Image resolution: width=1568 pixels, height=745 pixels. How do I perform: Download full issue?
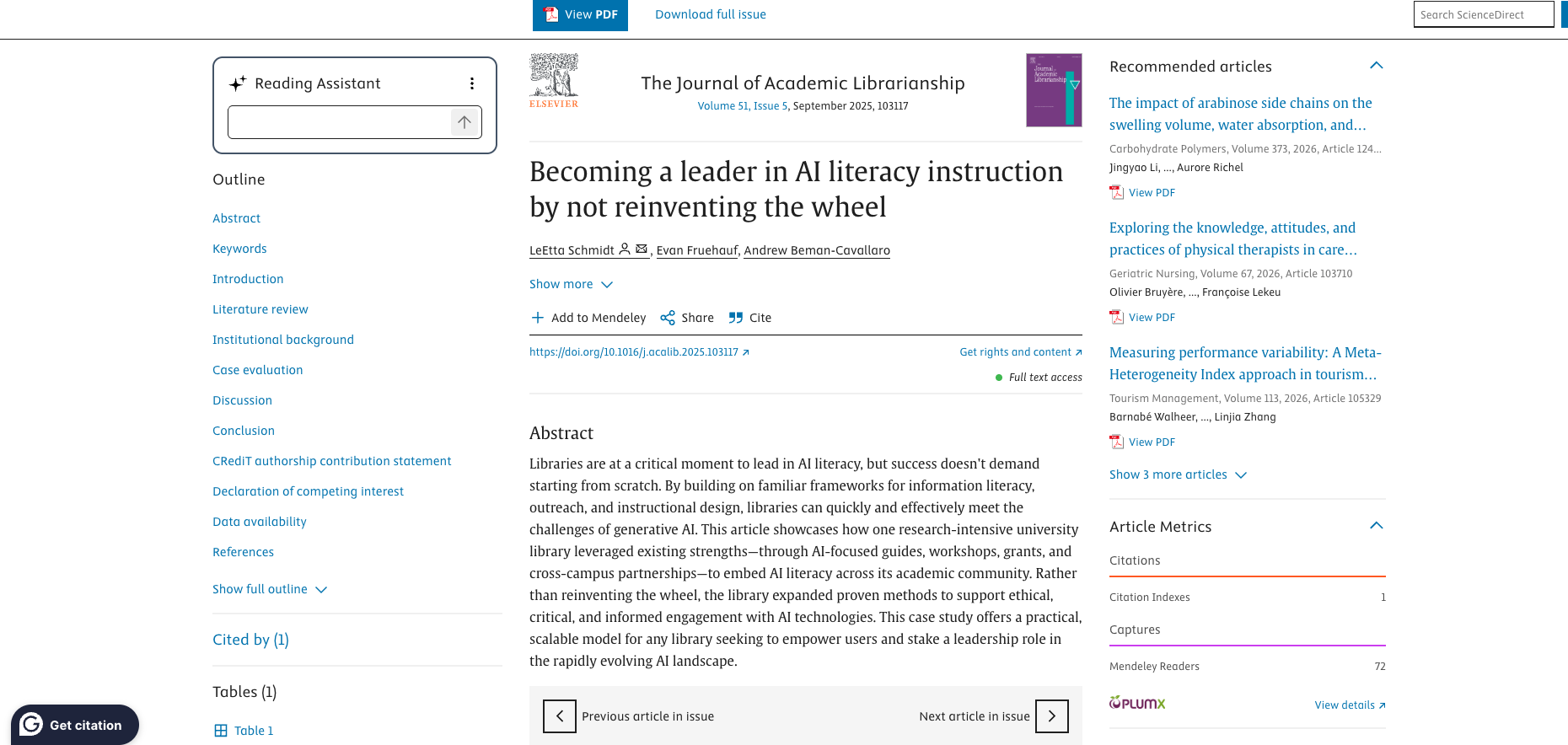click(711, 14)
